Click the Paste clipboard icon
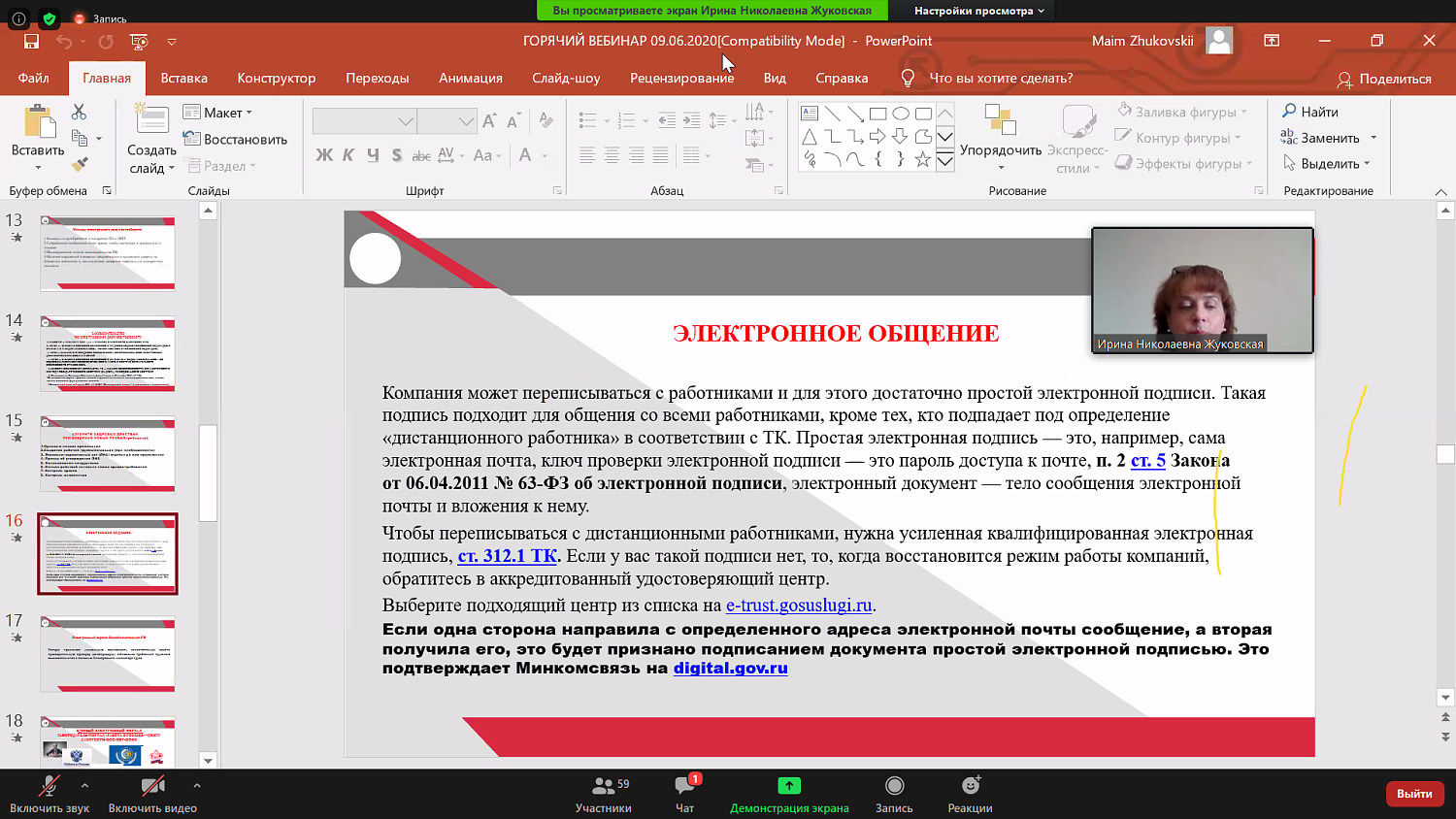The image size is (1456, 819). (x=38, y=123)
